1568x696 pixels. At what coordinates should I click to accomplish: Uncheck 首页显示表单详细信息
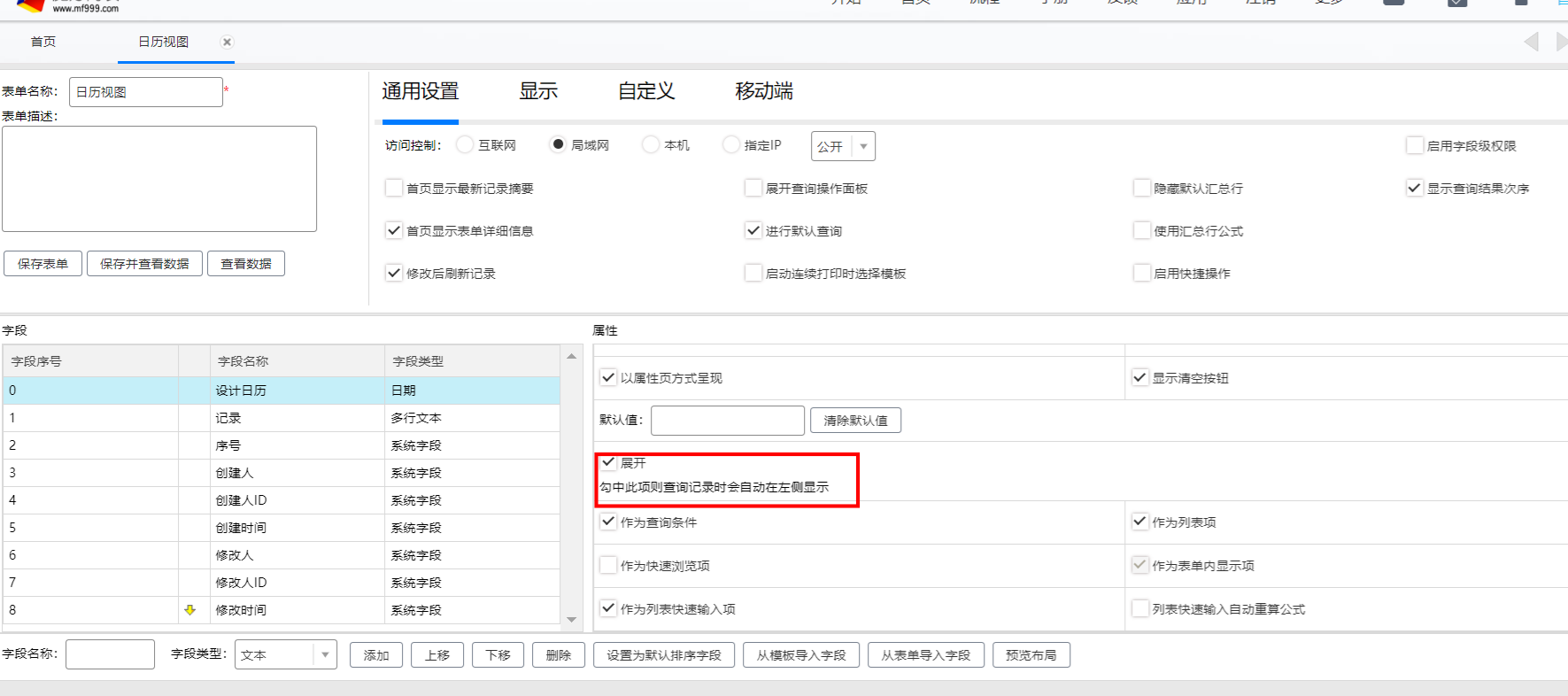394,230
